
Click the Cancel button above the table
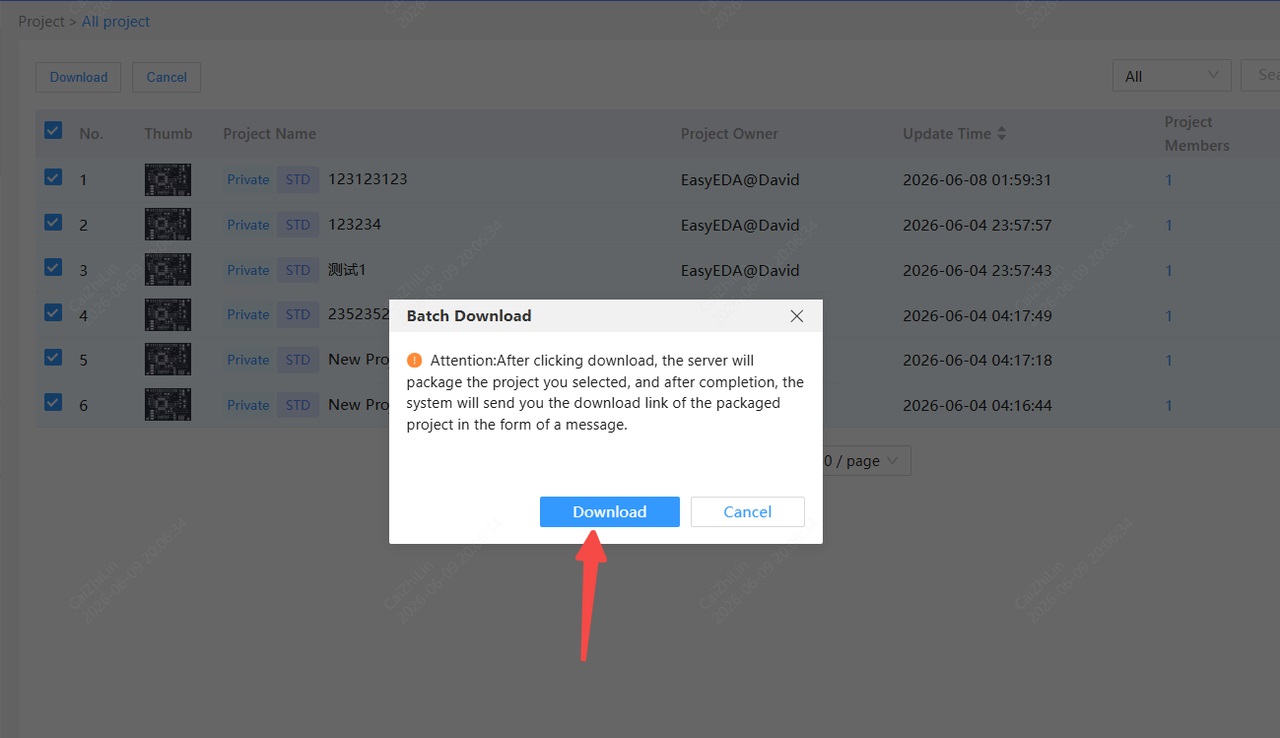tap(166, 77)
